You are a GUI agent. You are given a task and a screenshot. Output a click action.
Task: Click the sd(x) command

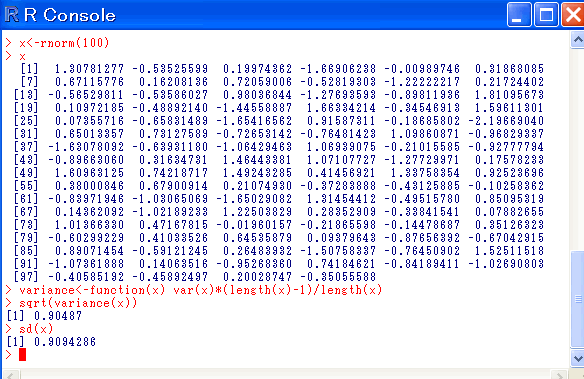point(36,329)
